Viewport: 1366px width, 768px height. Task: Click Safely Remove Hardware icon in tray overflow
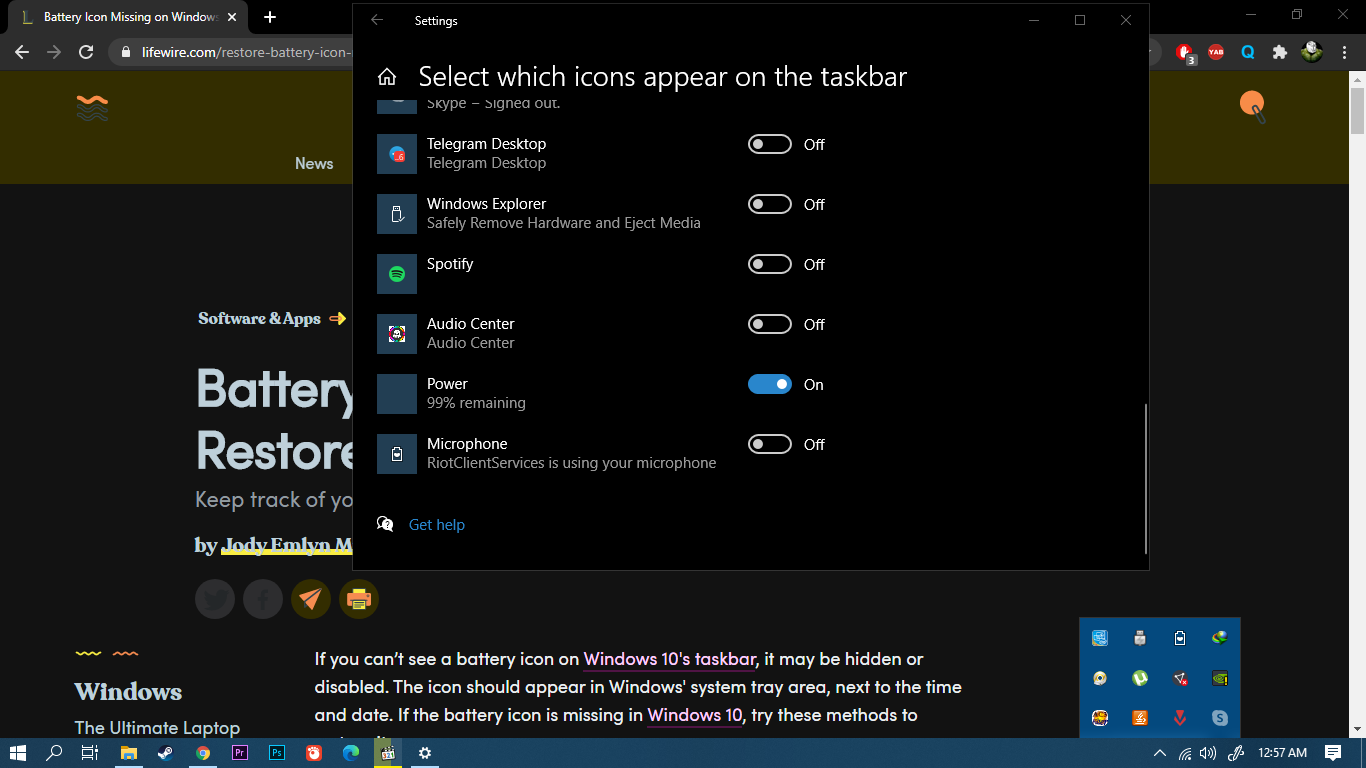click(1140, 638)
